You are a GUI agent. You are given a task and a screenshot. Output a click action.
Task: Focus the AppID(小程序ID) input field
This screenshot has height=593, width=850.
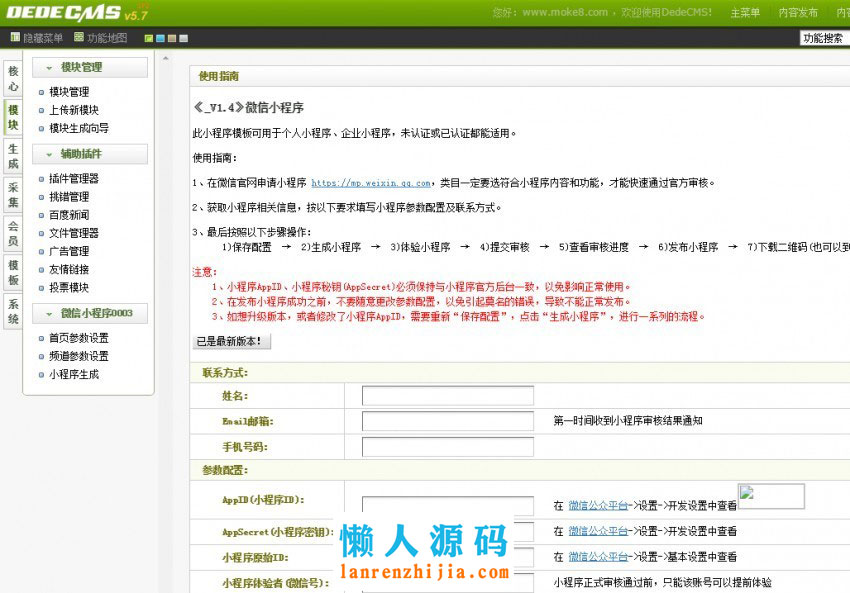[x=448, y=505]
